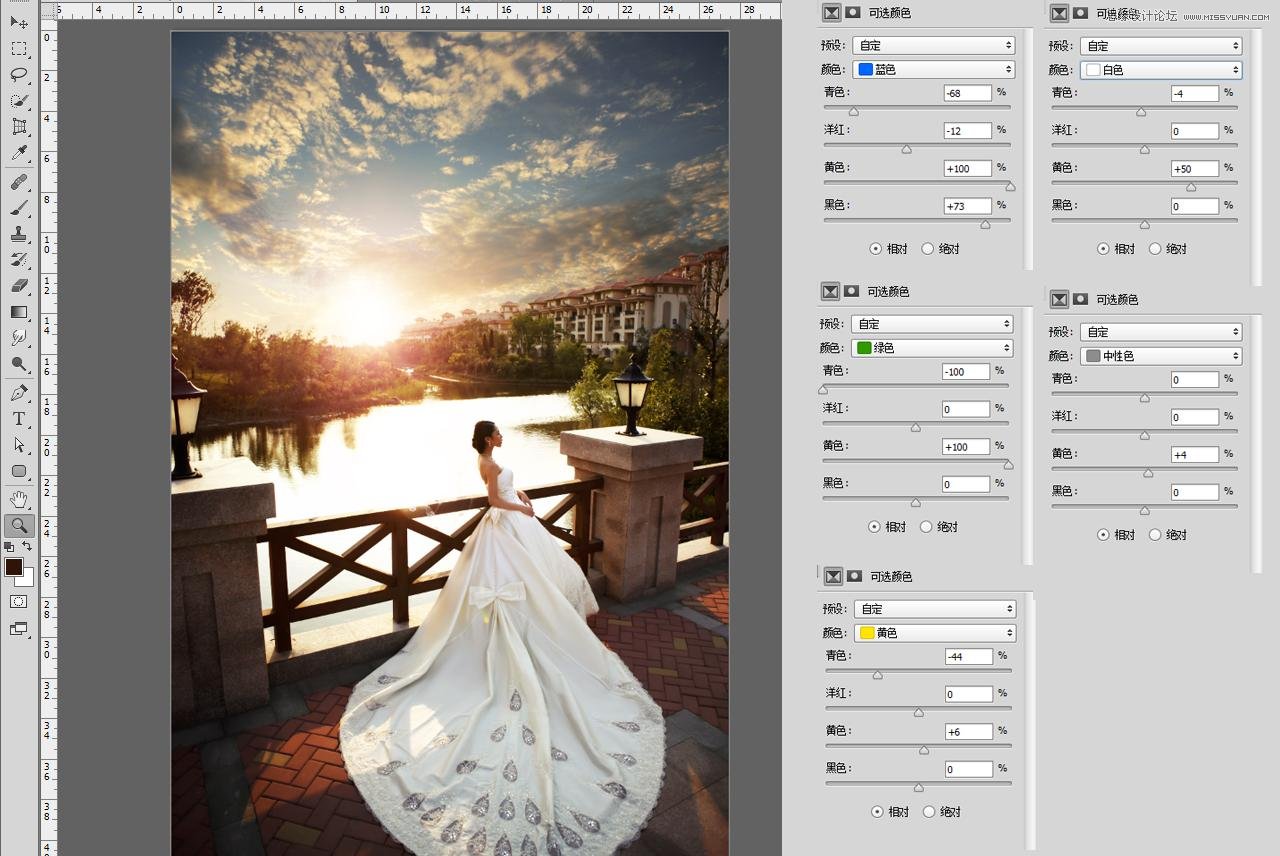Open the 绿色 color dropdown
This screenshot has width=1280, height=856.
click(x=932, y=348)
